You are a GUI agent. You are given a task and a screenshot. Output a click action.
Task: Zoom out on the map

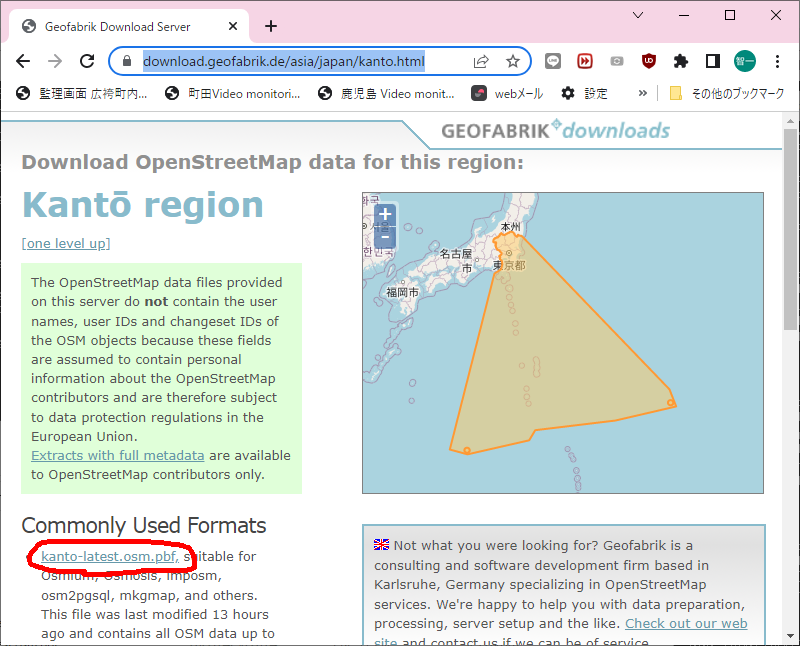click(385, 238)
